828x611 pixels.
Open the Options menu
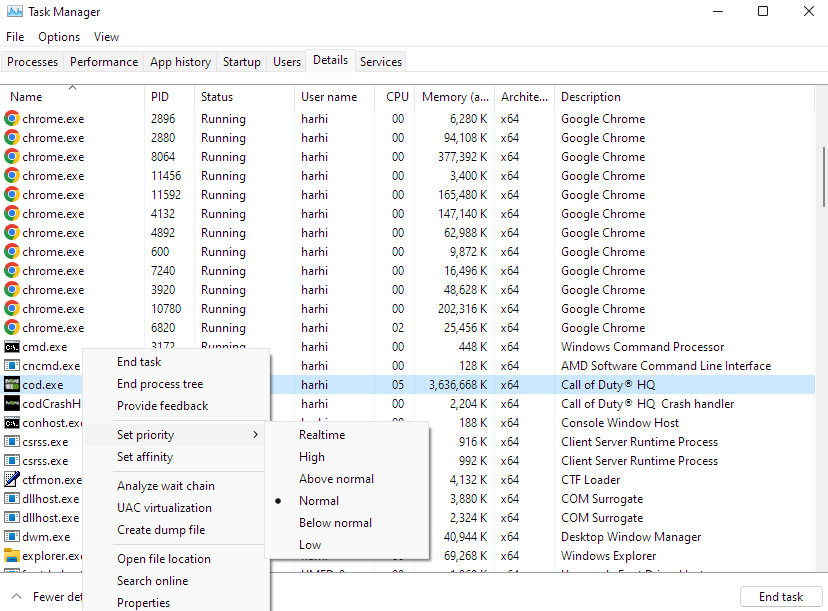click(x=59, y=36)
